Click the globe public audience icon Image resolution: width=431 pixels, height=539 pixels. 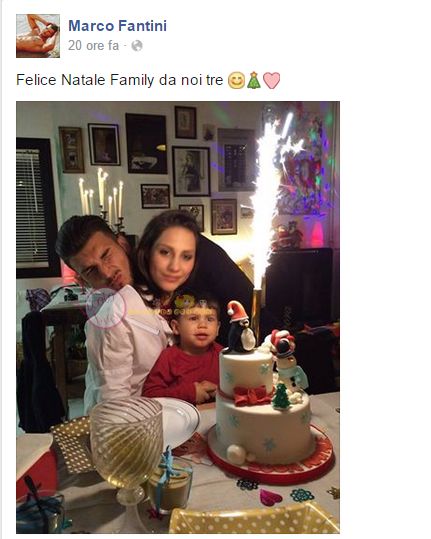(x=137, y=46)
